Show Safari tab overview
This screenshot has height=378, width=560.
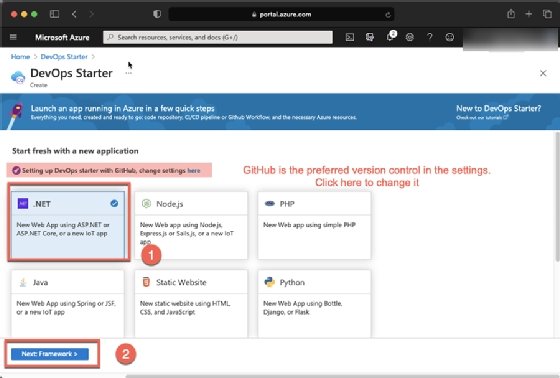[x=547, y=14]
